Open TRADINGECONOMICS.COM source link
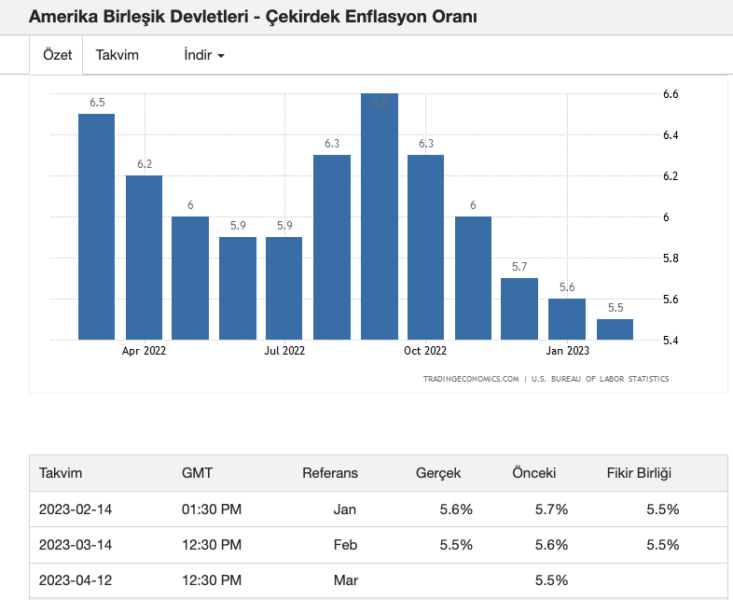 click(x=471, y=379)
